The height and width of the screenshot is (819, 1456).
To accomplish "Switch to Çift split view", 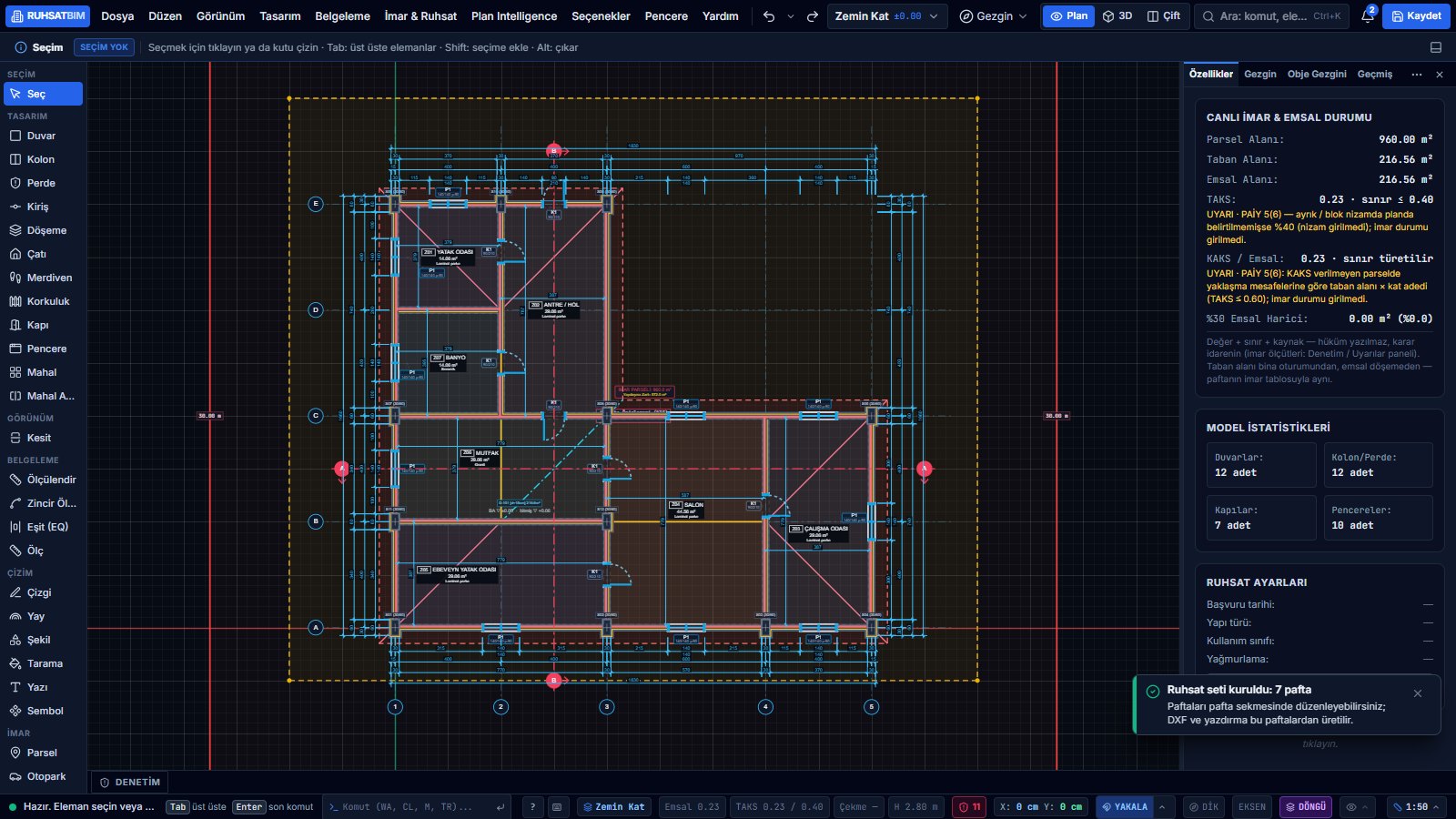I will (1164, 16).
